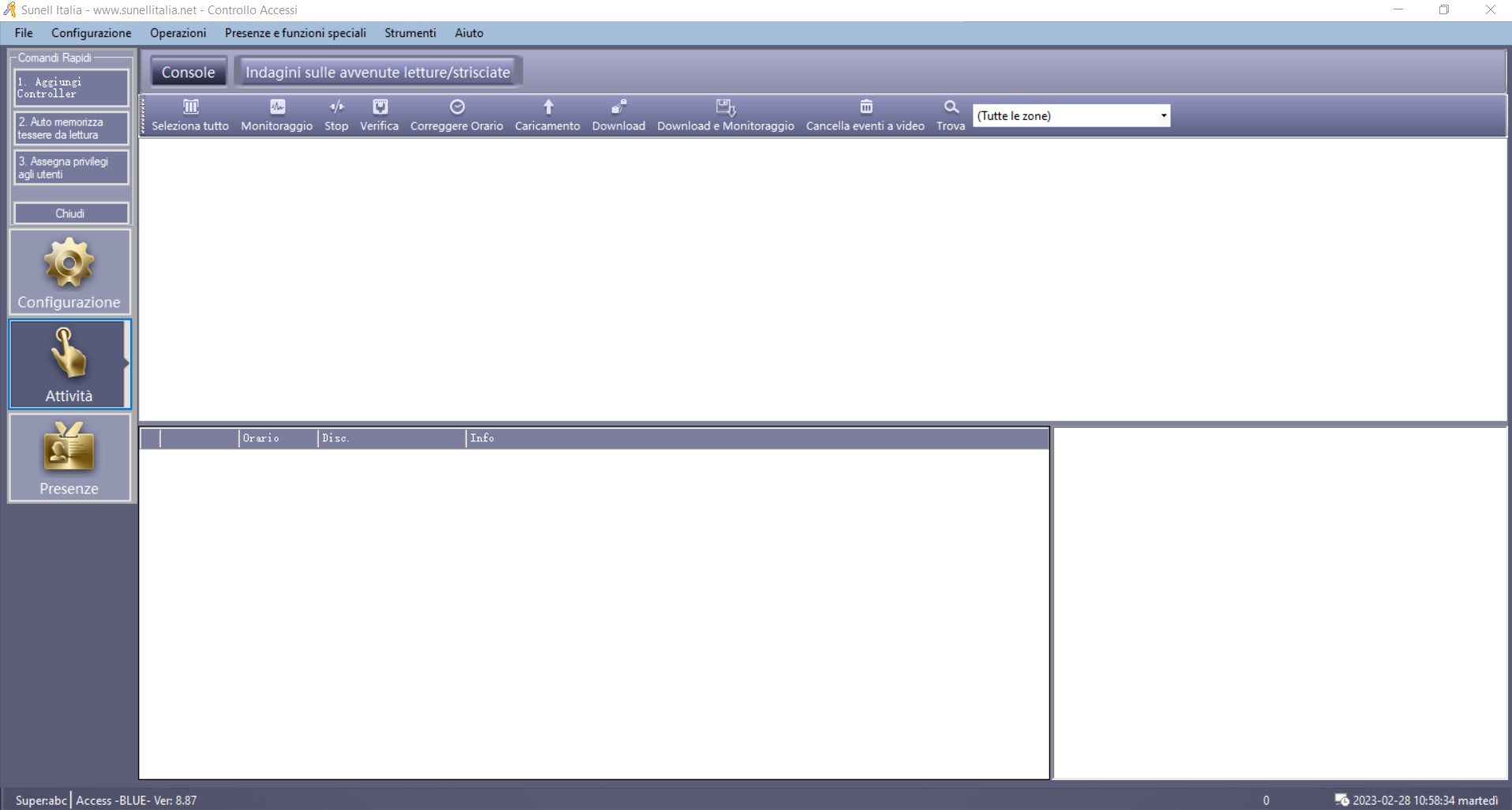Click the Disc. column header
This screenshot has height=810, width=1512.
[x=392, y=438]
